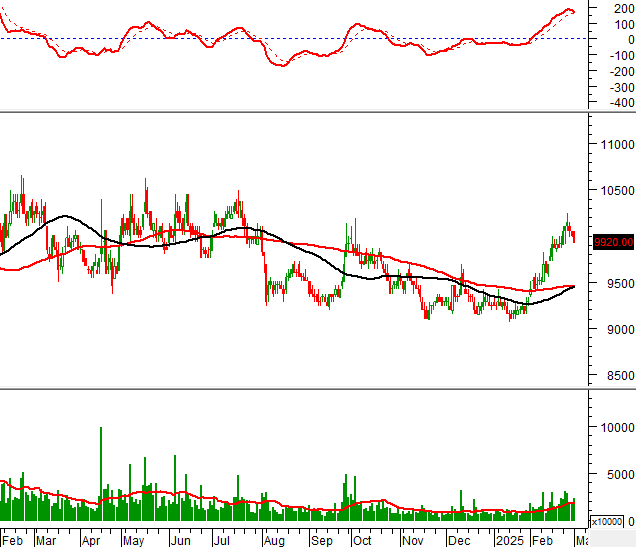
Task: Select the 8500 price axis label
Action: (x=621, y=375)
